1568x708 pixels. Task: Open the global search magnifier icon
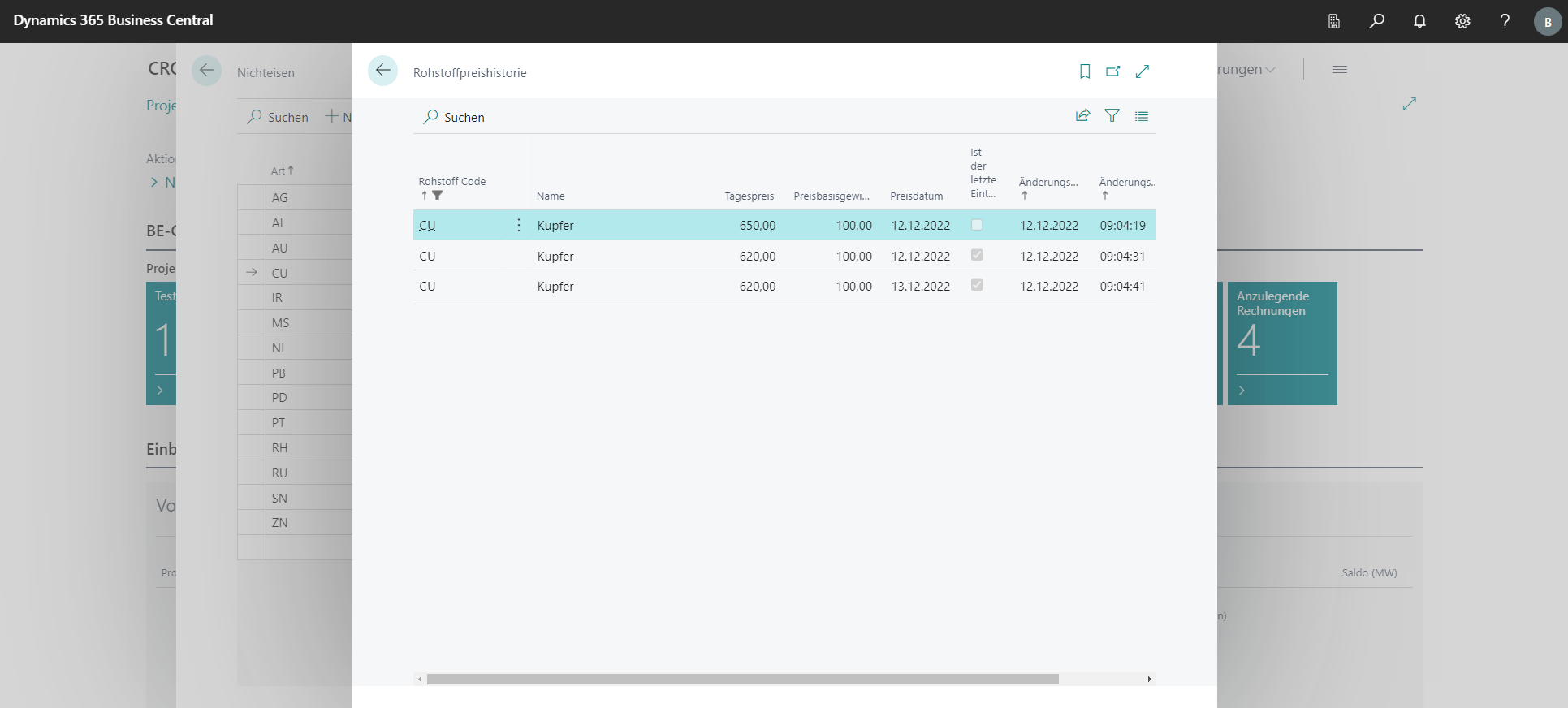click(1376, 21)
